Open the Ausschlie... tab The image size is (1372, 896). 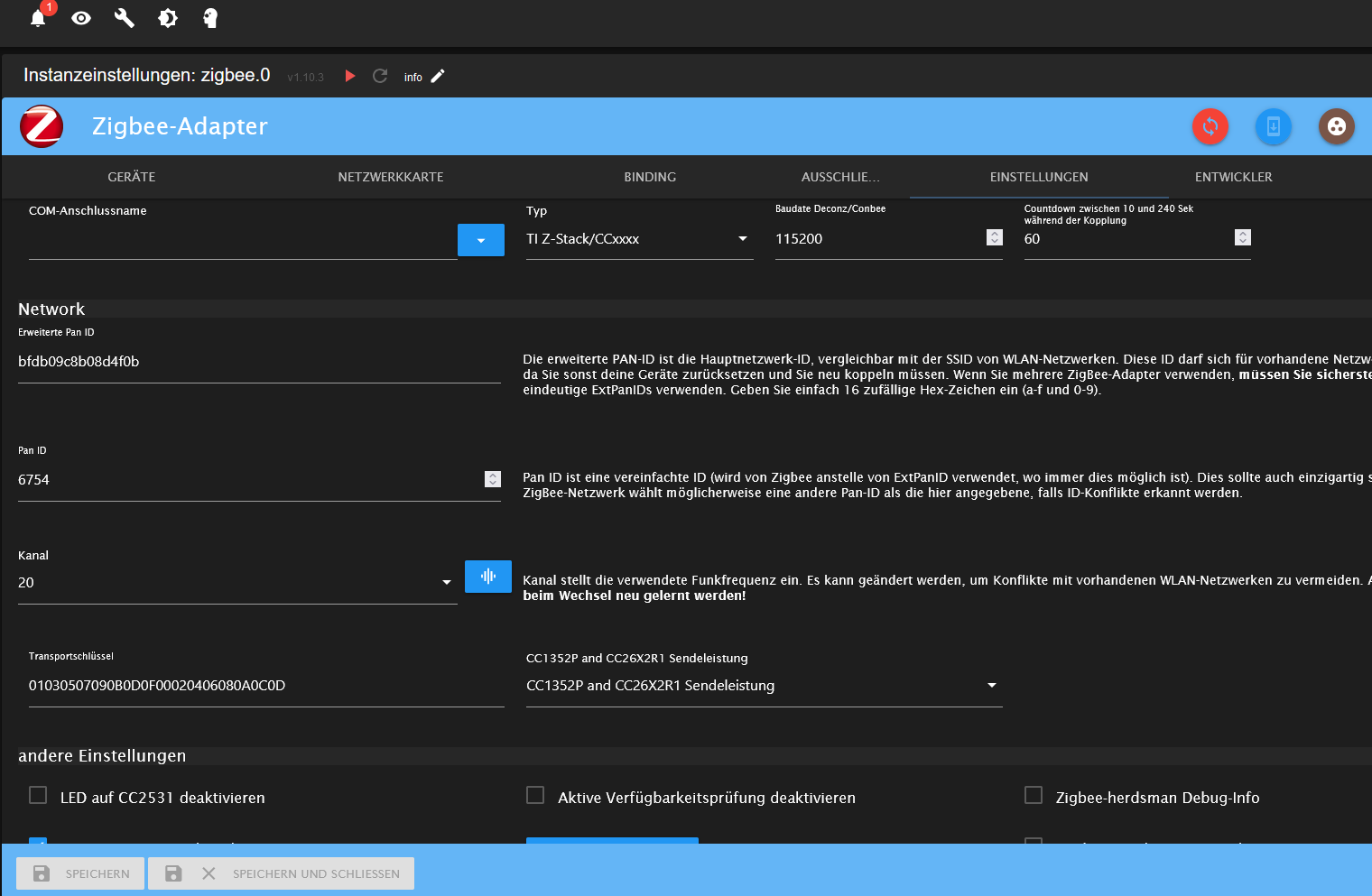840,177
